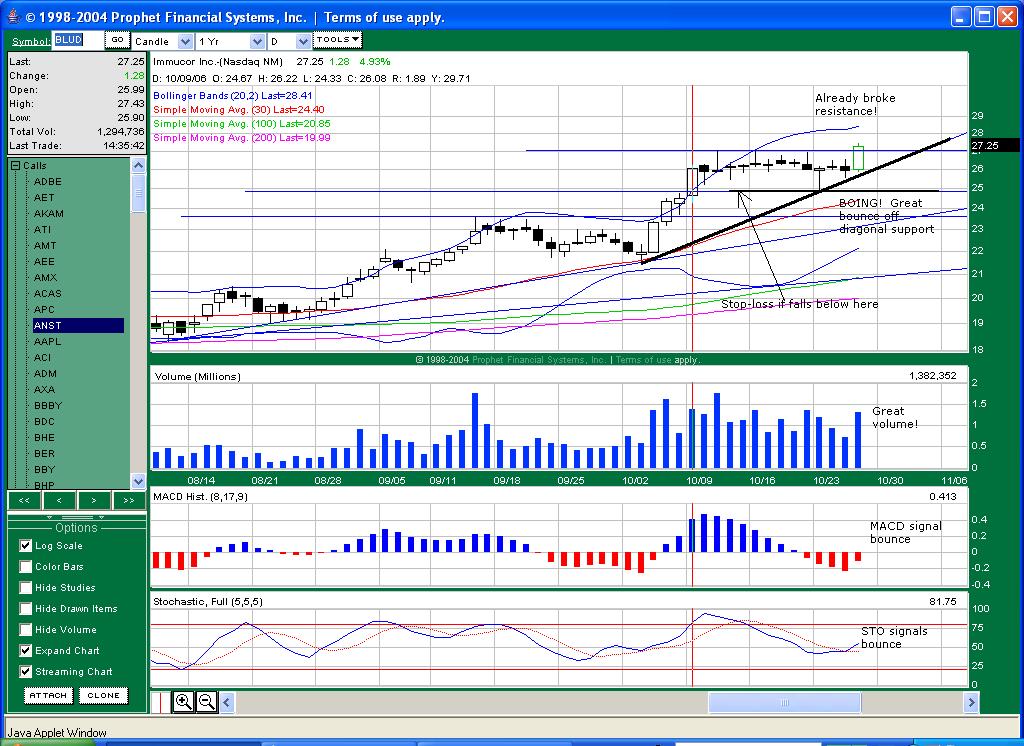Image resolution: width=1024 pixels, height=746 pixels.
Task: Zoom in with the magnifier plus icon
Action: pos(184,702)
